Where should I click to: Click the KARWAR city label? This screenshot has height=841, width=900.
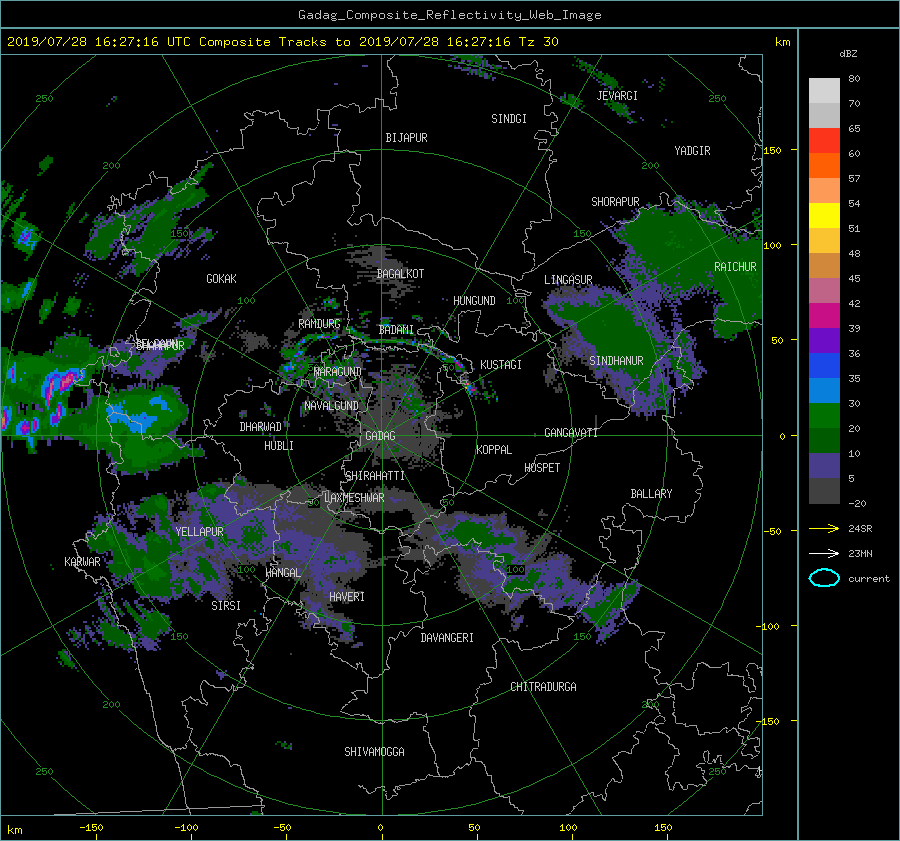[x=82, y=561]
